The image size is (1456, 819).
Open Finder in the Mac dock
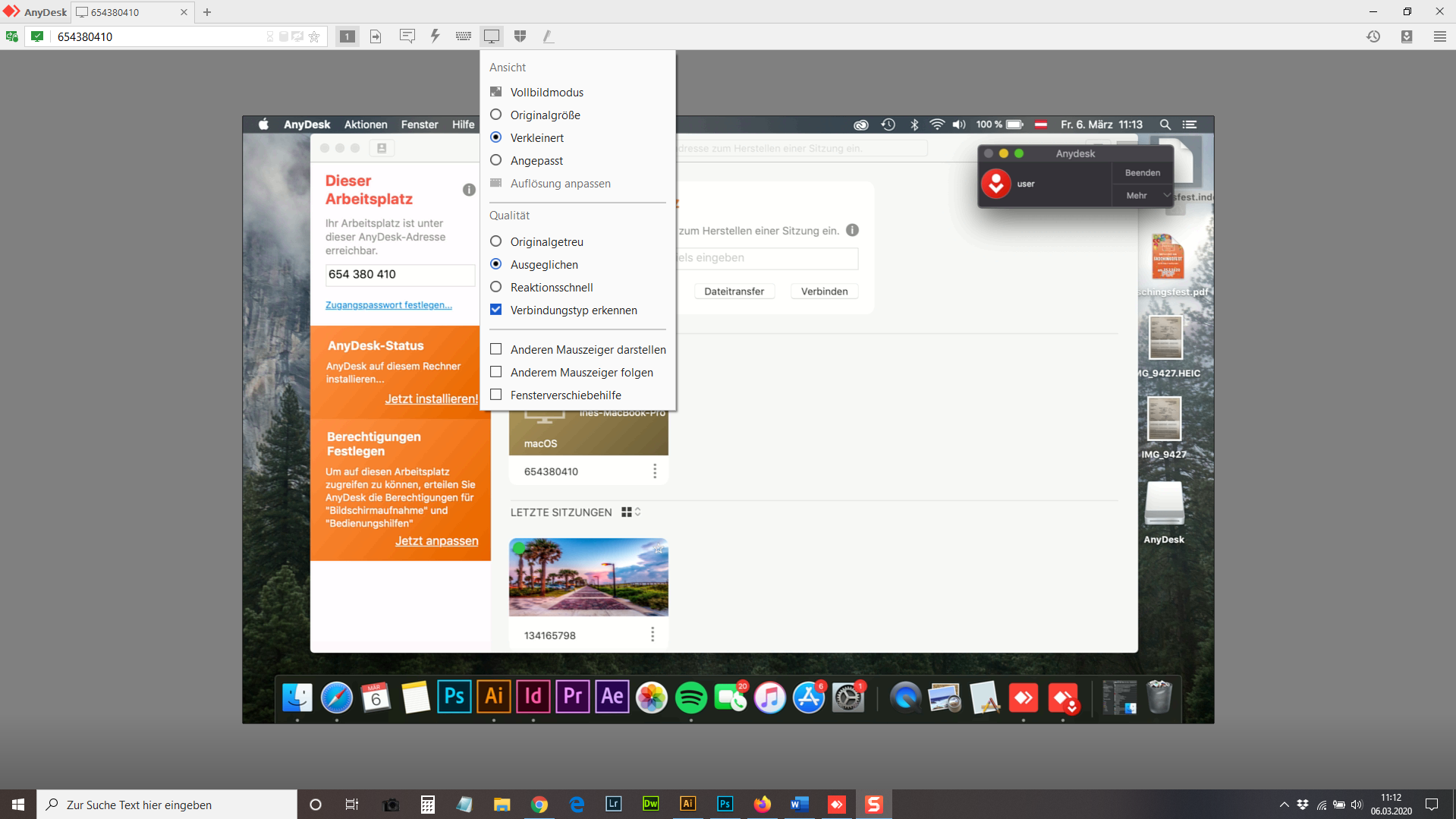[297, 697]
